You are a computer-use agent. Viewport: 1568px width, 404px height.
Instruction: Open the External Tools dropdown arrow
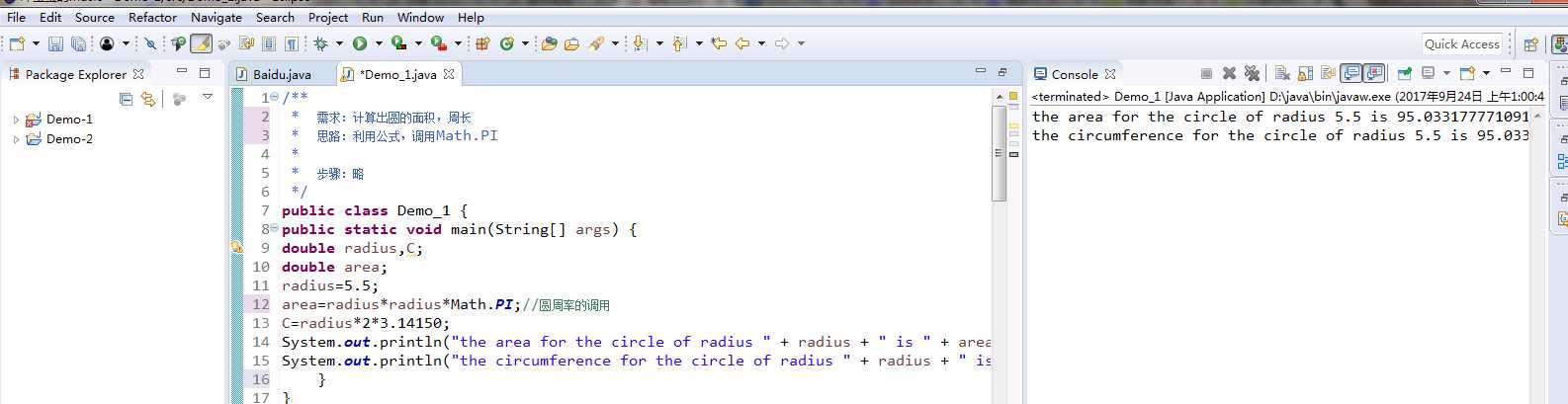tap(458, 43)
